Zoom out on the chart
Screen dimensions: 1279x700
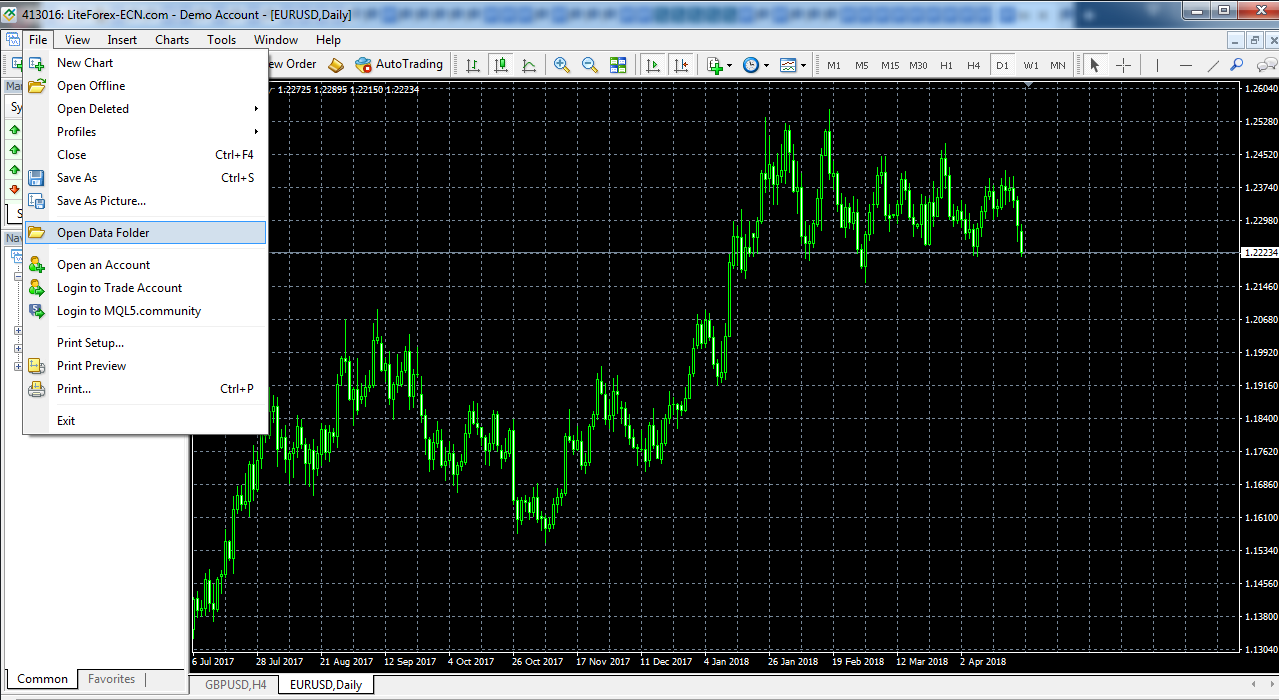point(590,64)
